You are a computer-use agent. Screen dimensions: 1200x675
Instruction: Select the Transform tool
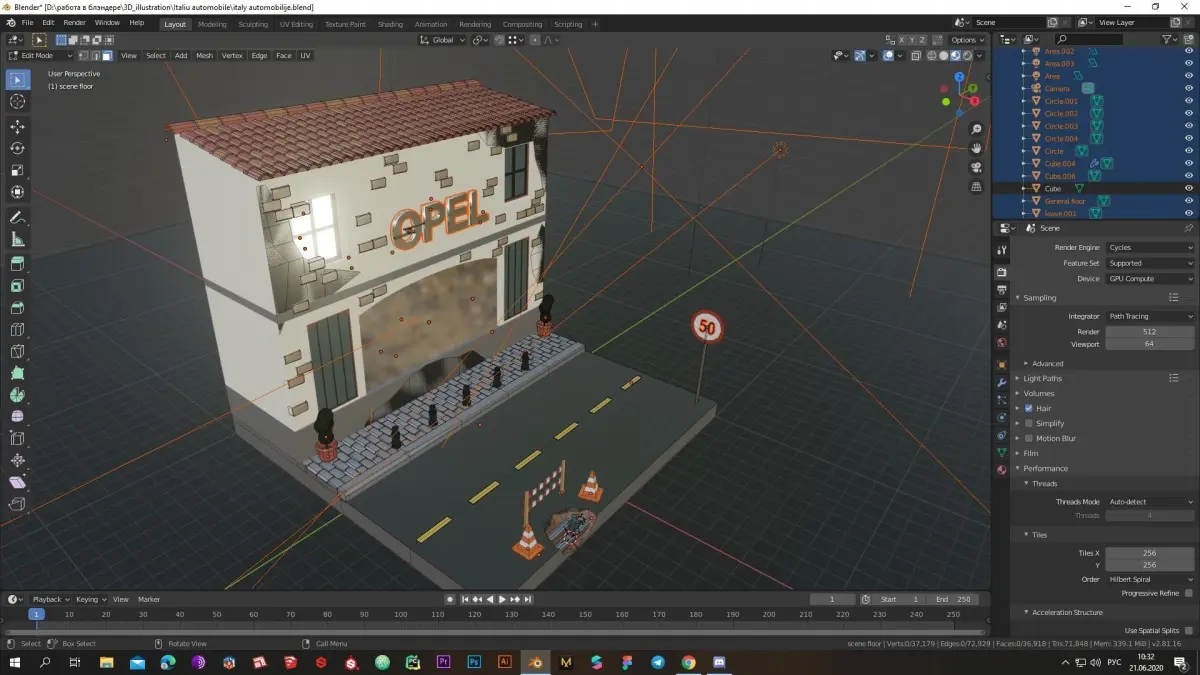17,192
